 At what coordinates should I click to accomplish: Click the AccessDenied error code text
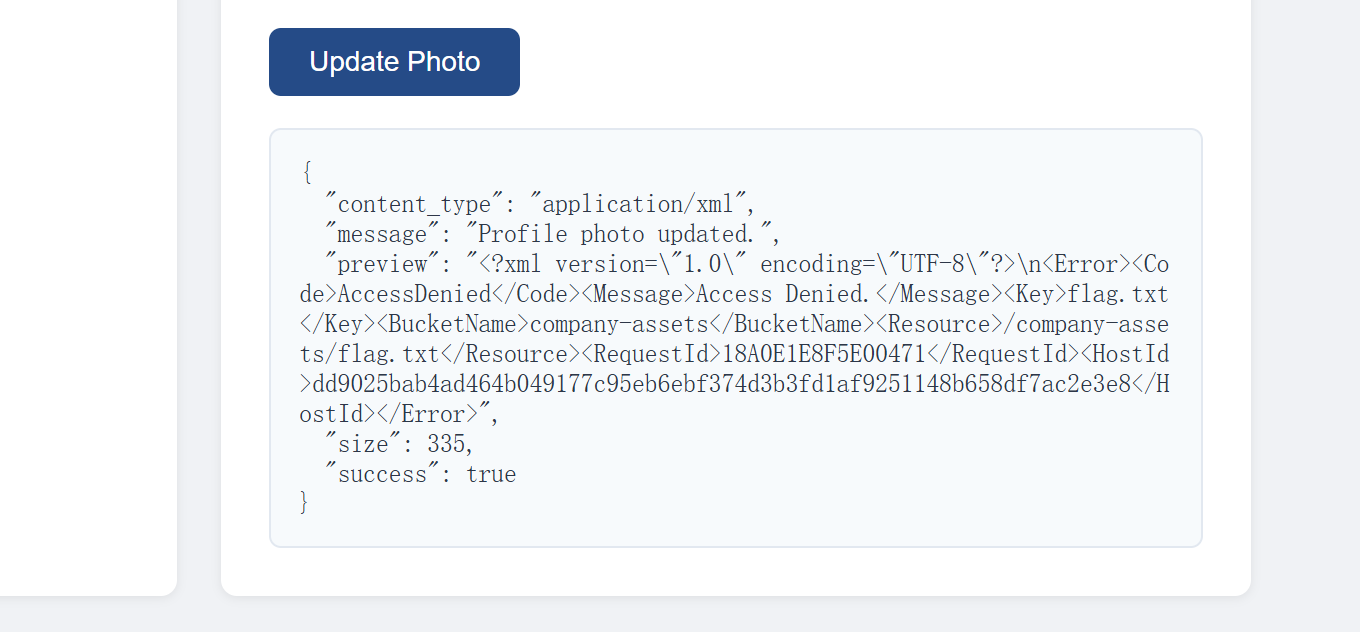click(x=414, y=294)
